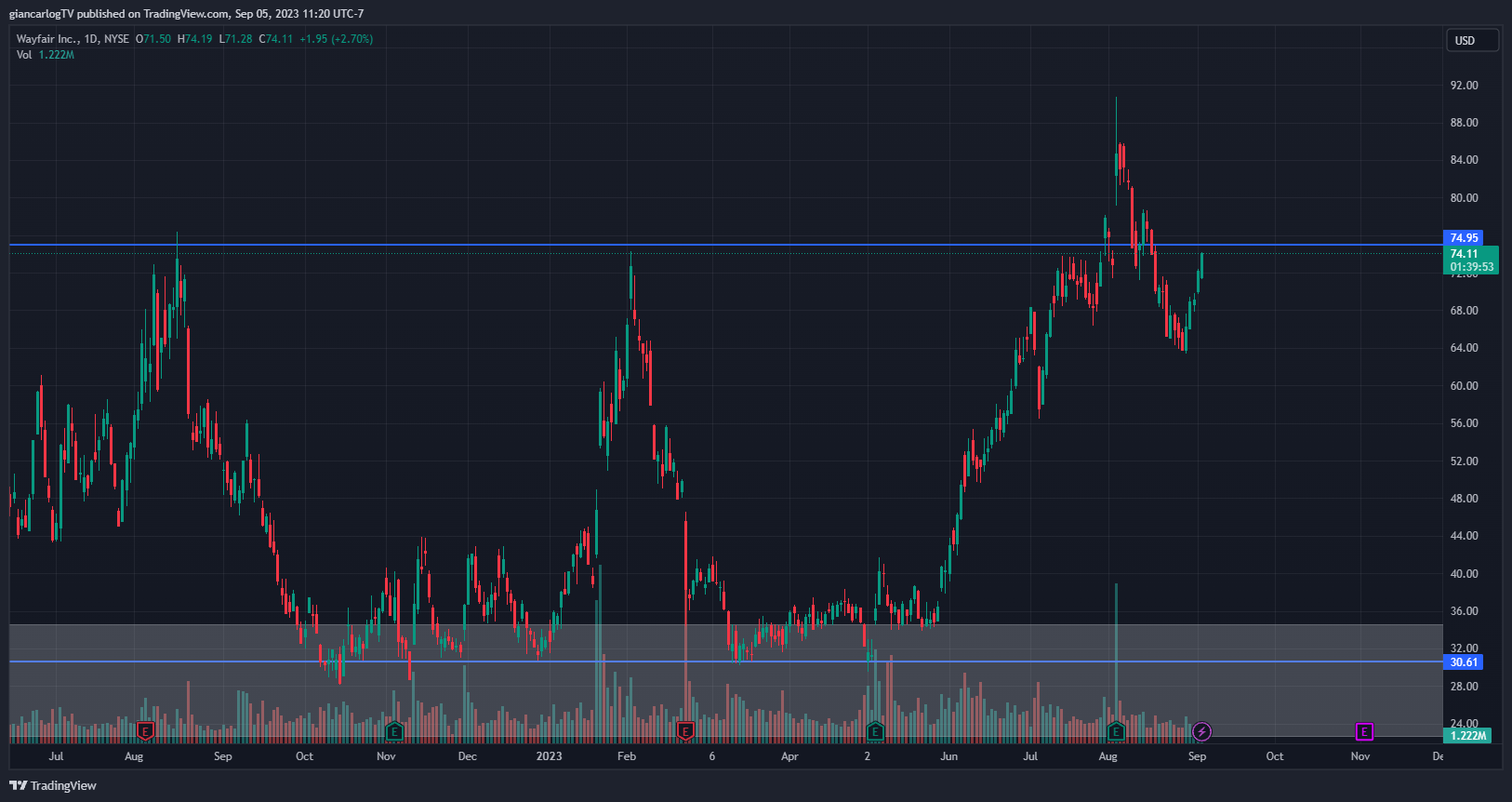This screenshot has width=1512, height=802.
Task: Click the purple lightning event icon
Action: click(x=1201, y=731)
